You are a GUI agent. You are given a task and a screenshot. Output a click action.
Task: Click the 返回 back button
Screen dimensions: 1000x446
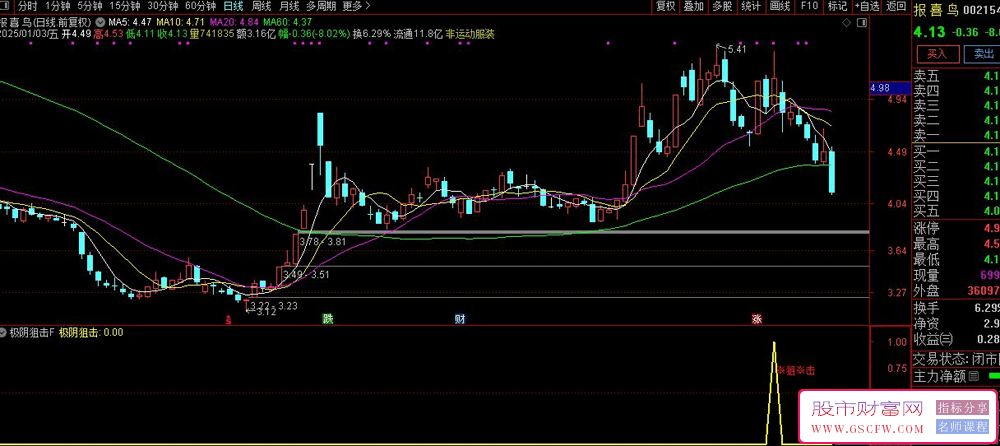(896, 6)
